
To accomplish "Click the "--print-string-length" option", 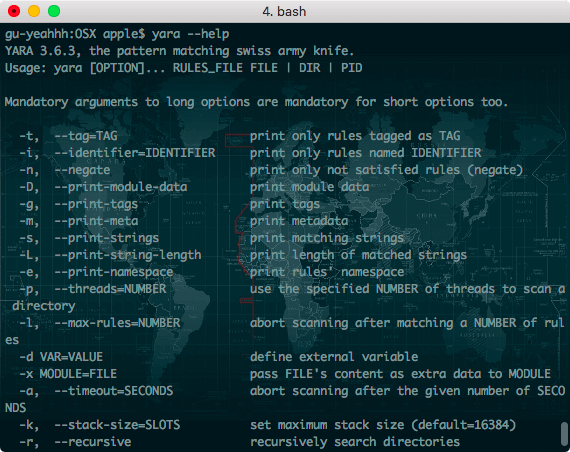I will click(128, 255).
